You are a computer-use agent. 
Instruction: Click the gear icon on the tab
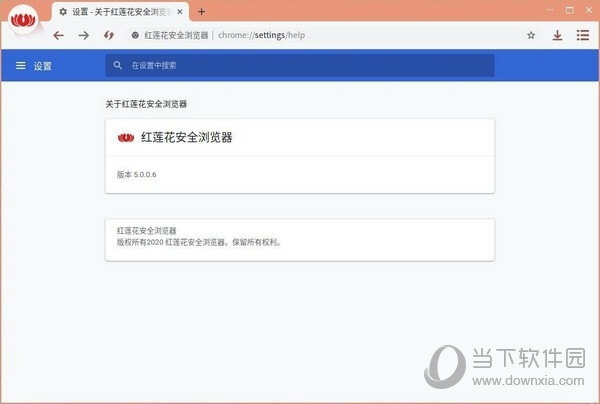[x=63, y=12]
